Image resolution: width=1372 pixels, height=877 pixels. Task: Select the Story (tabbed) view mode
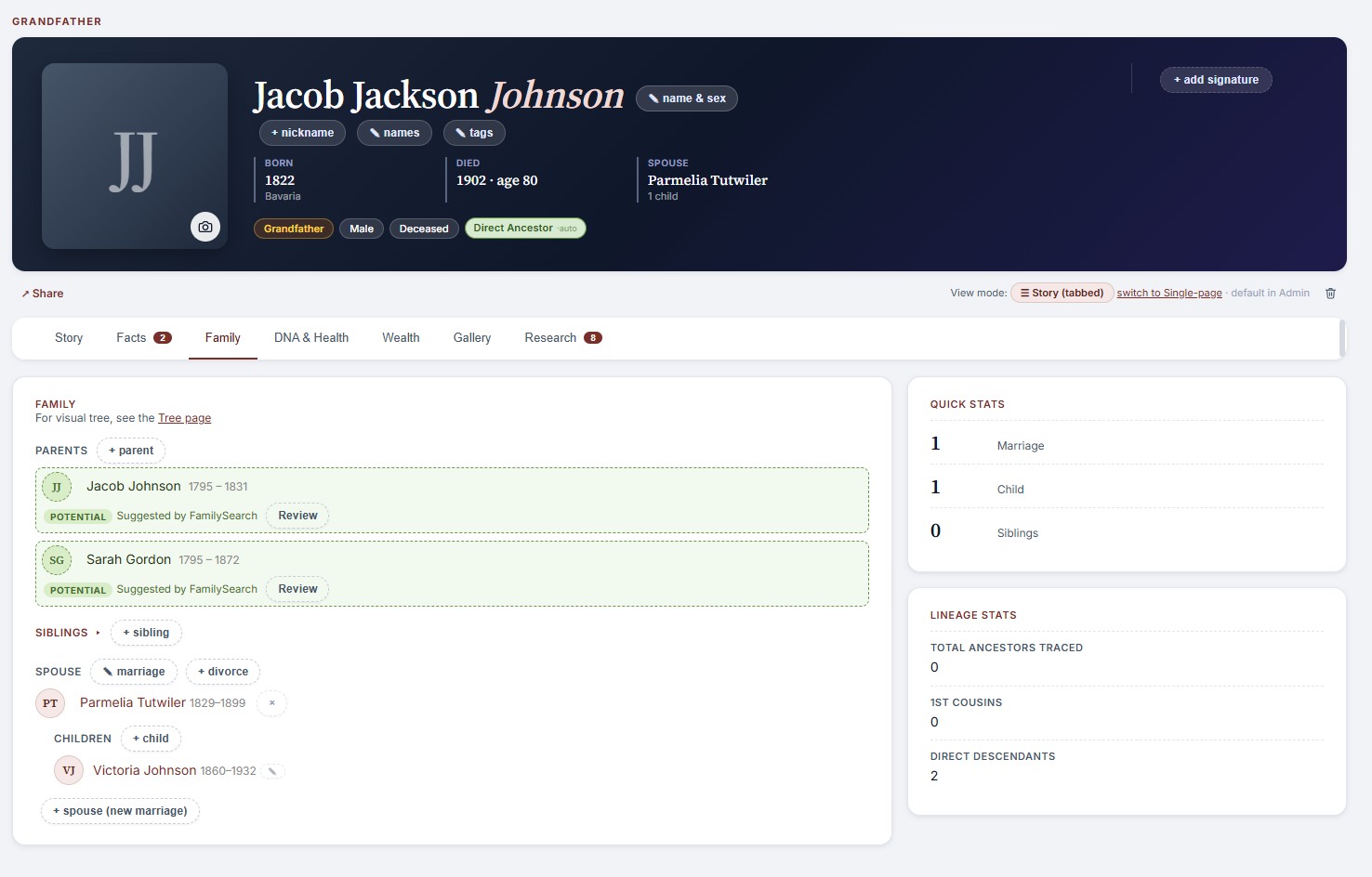pos(1062,293)
